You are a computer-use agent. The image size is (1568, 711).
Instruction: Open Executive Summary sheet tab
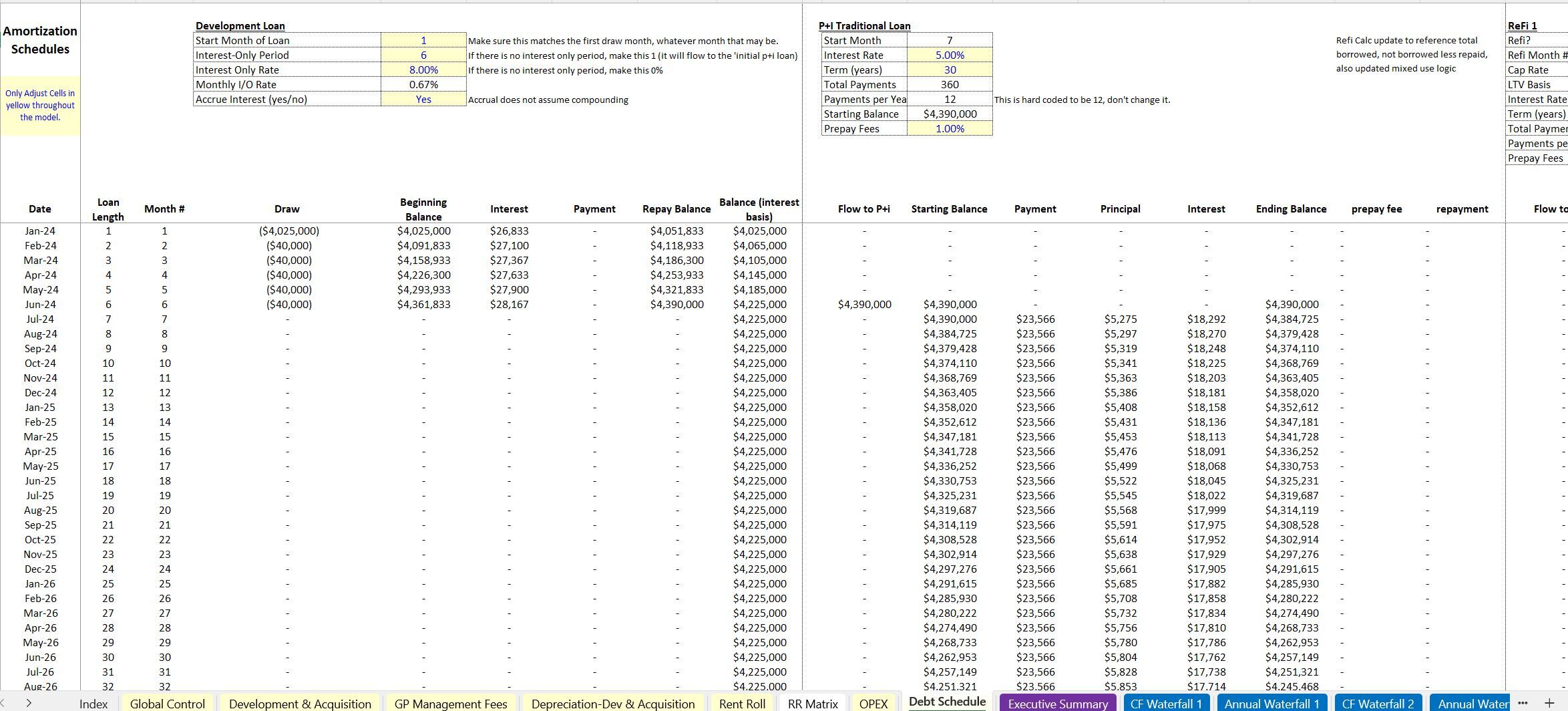(x=1058, y=704)
